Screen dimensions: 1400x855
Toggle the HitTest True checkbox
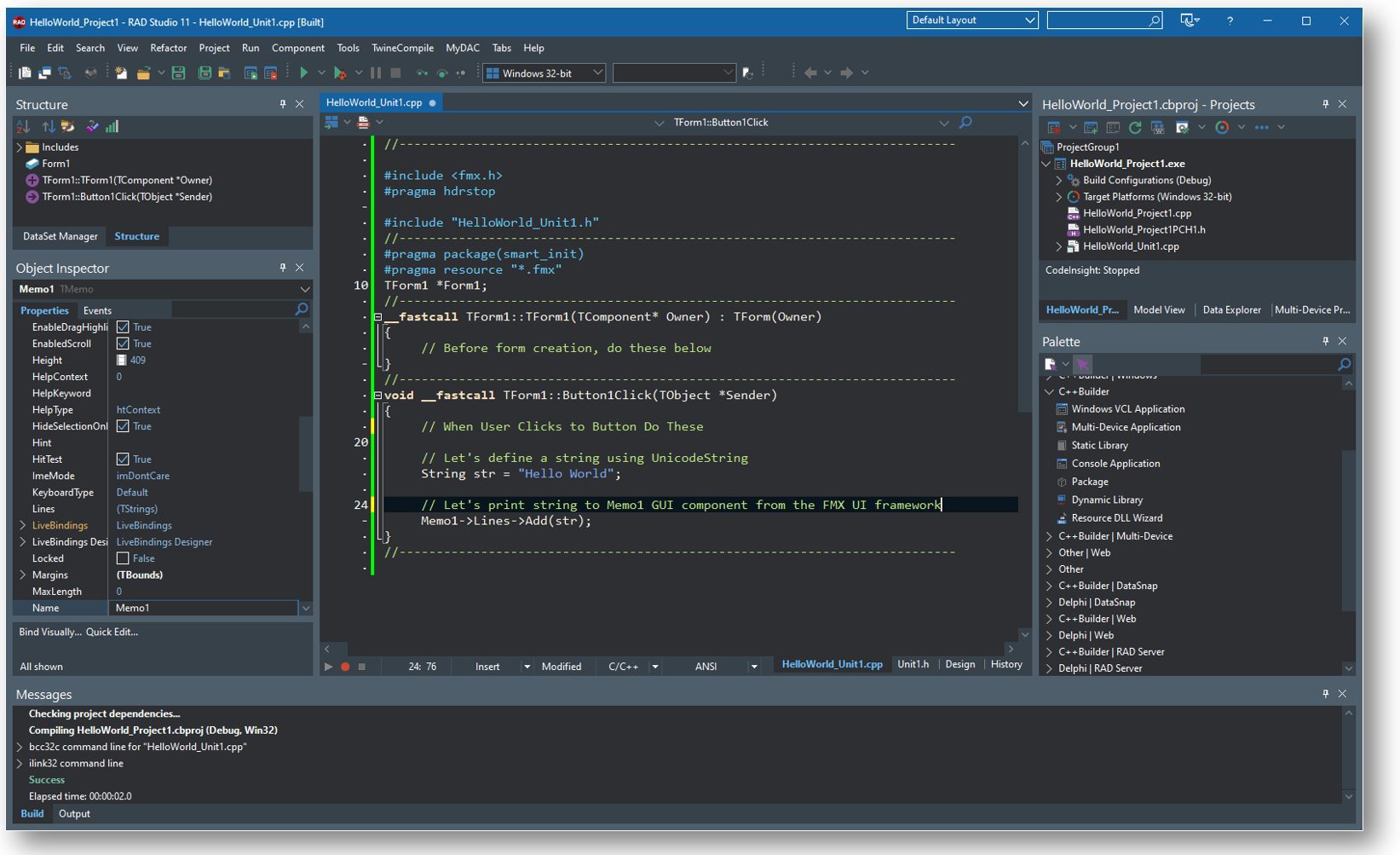click(123, 459)
